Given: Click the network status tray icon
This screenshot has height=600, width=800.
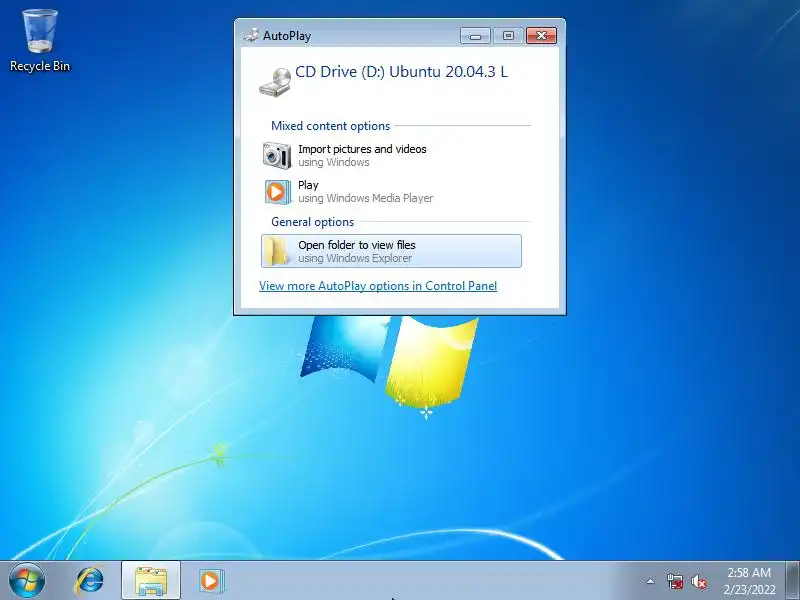Looking at the screenshot, I should point(675,581).
